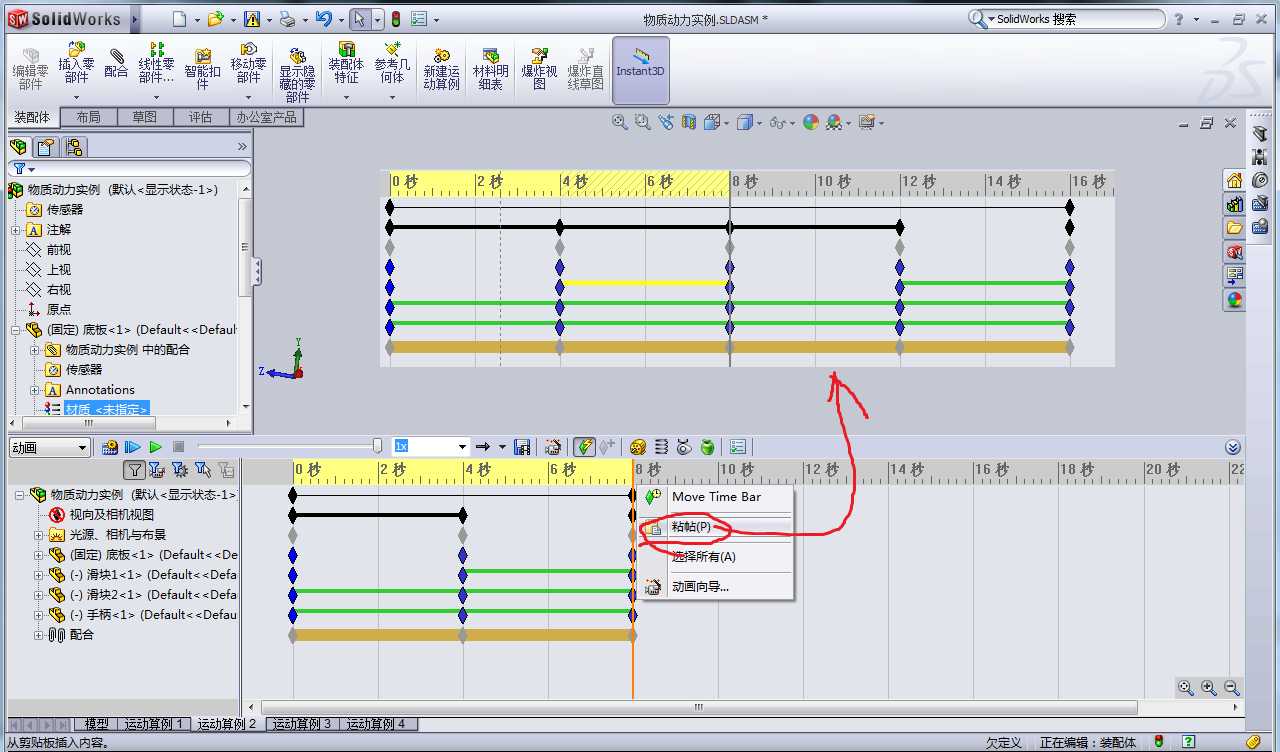Viewport: 1280px width, 752px height.
Task: Click the Spring icon in motion toolbar
Action: [661, 447]
